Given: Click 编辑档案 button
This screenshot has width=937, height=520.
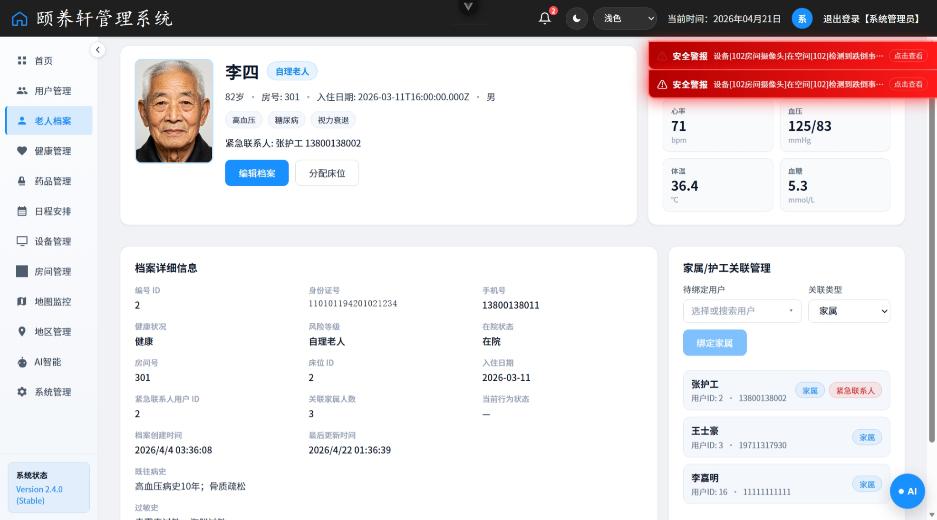Looking at the screenshot, I should point(257,173).
